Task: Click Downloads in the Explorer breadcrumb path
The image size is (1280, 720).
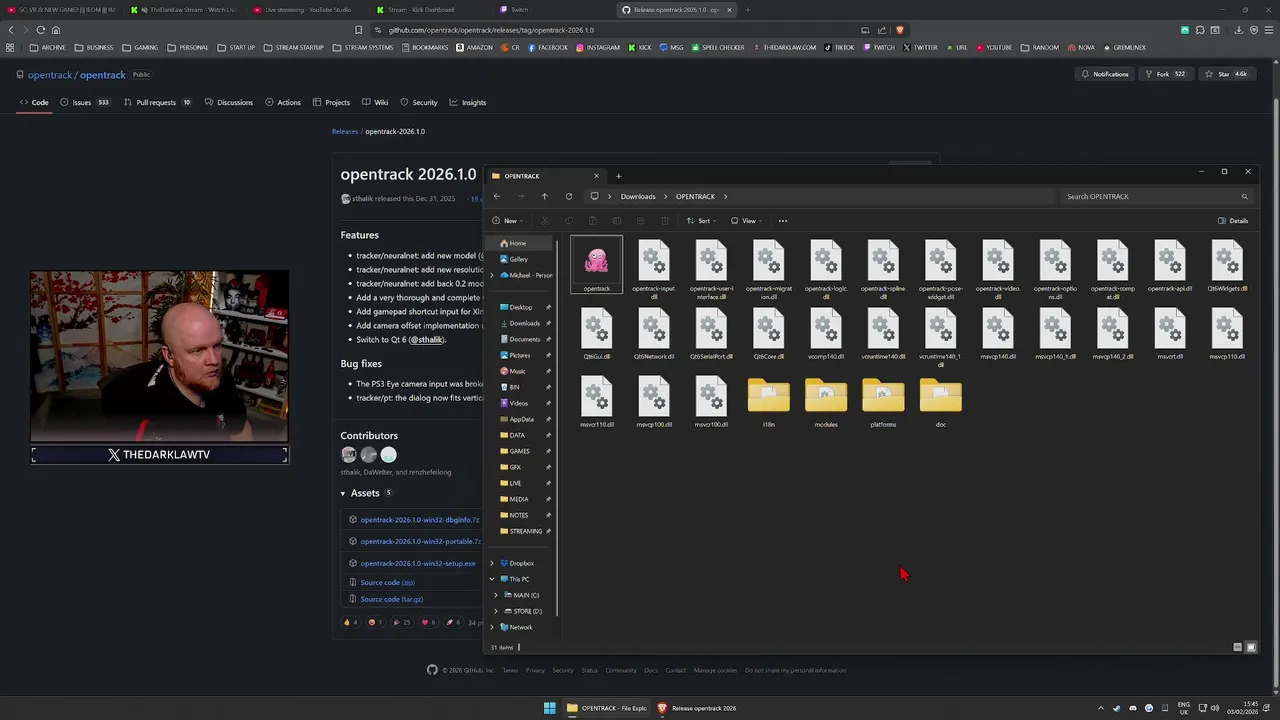Action: pos(638,196)
